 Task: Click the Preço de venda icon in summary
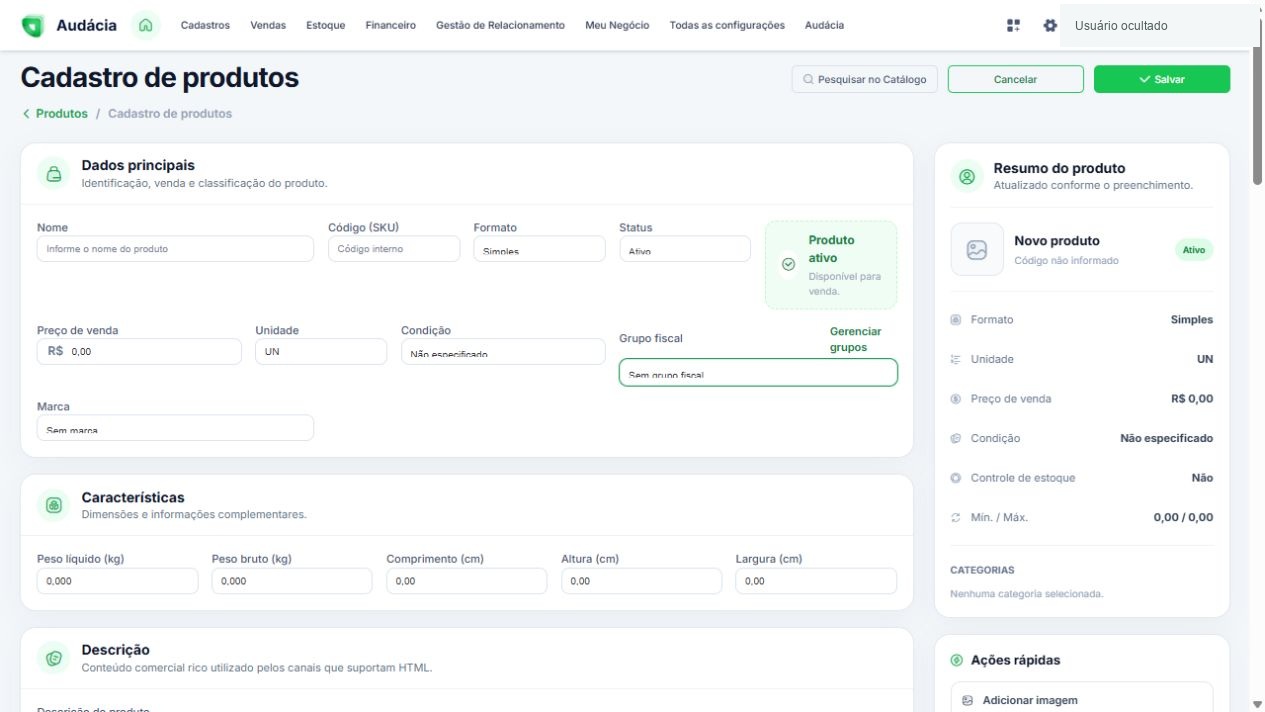[956, 399]
